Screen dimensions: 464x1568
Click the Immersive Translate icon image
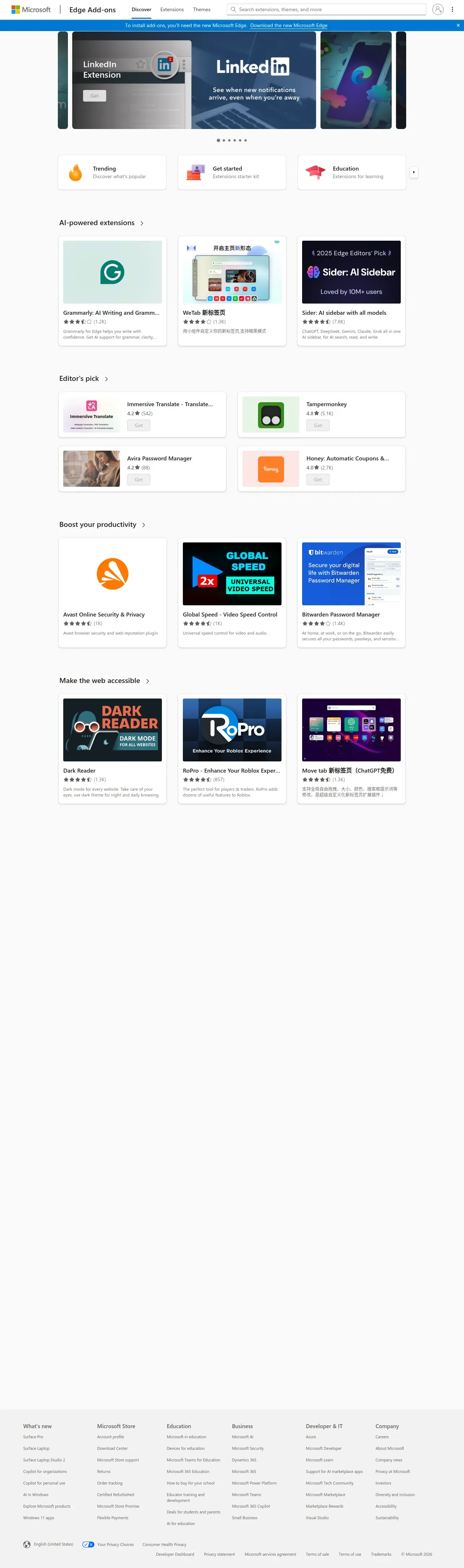tap(91, 414)
